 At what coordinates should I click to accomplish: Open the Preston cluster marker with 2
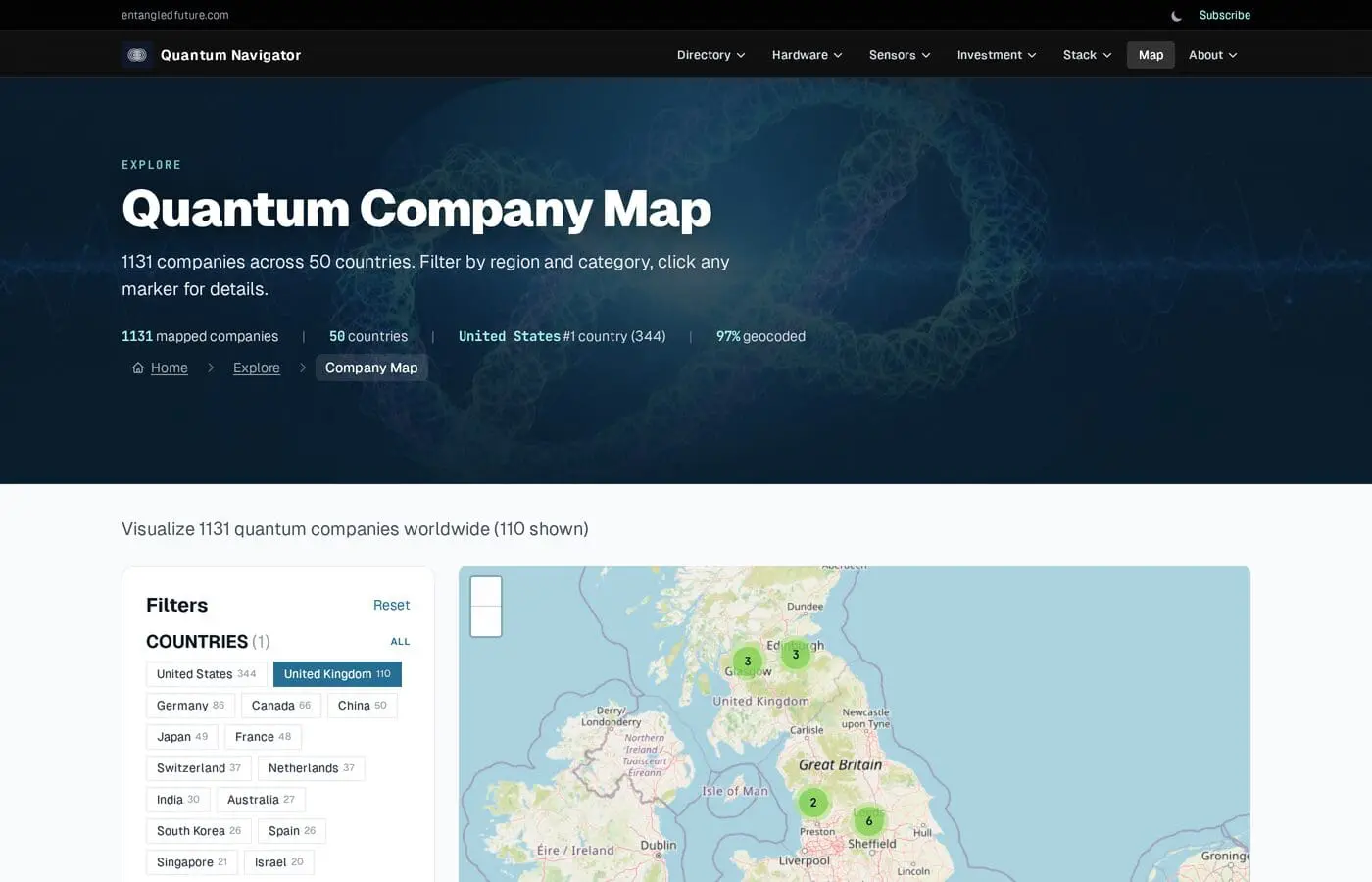[813, 803]
